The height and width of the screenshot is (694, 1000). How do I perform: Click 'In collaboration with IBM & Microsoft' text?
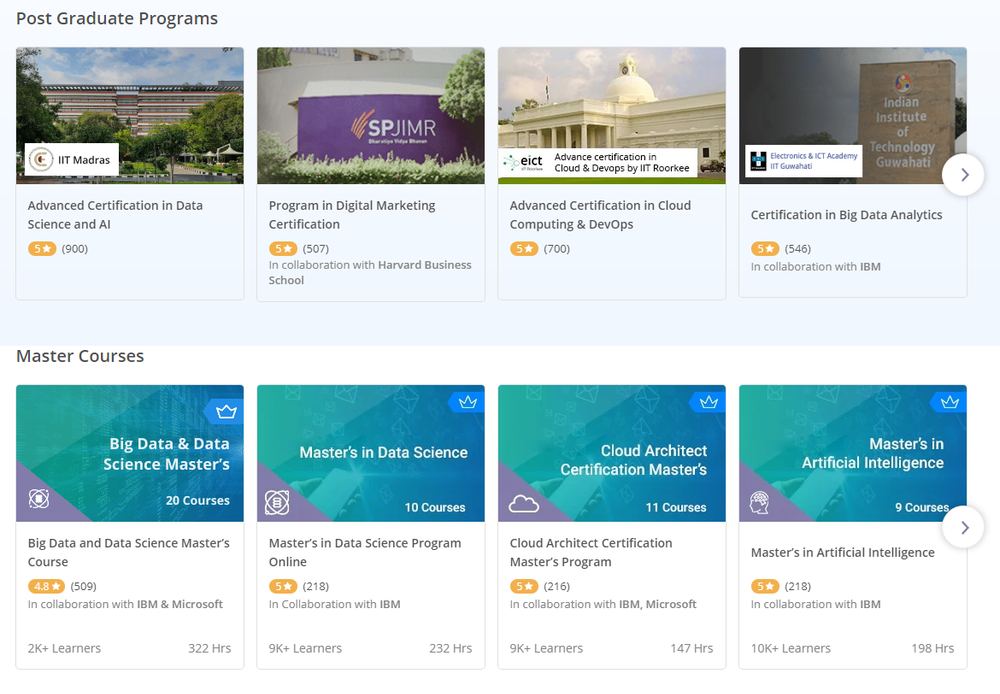click(x=125, y=604)
